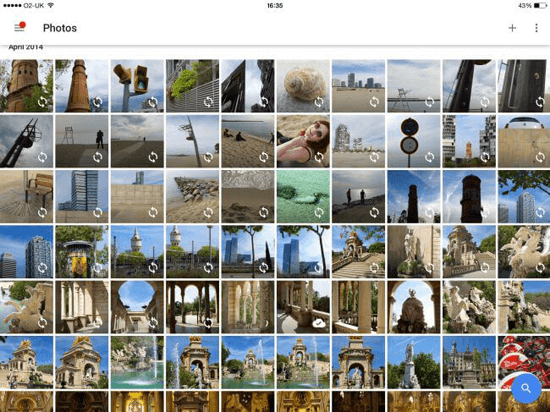Viewport: 550px width, 412px height.
Task: Tap the sync icon on the rock breakwater photo
Action: coord(208,212)
